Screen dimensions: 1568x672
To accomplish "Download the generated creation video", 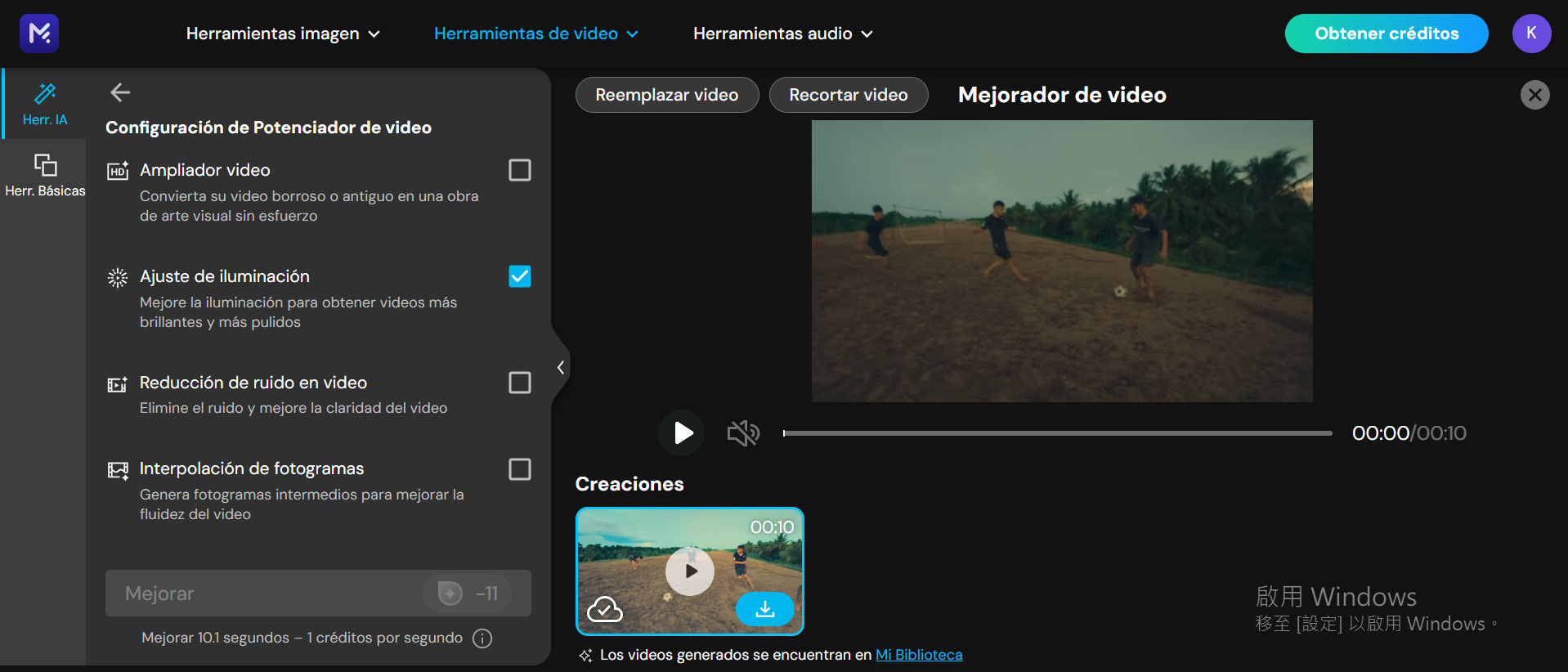I will [765, 609].
